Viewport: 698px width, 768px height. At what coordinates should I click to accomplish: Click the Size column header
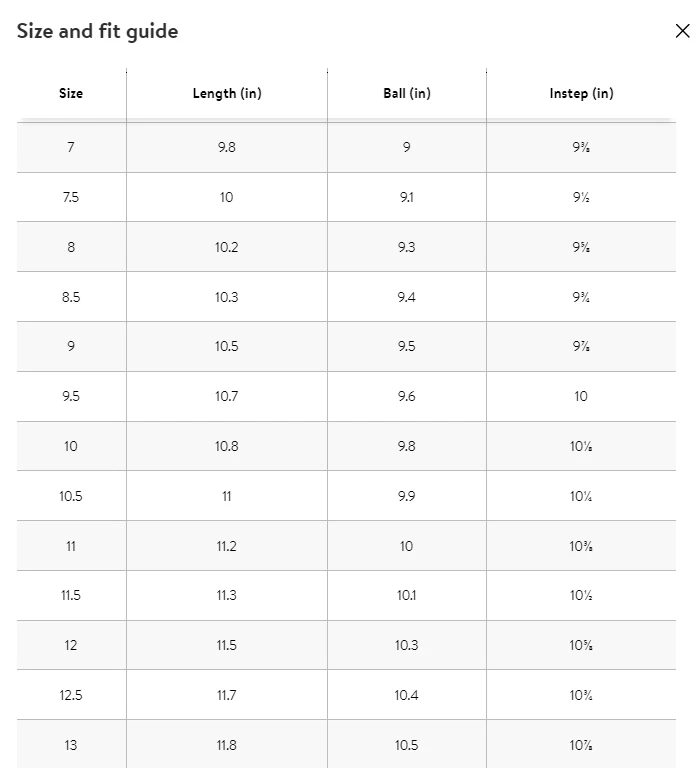pyautogui.click(x=71, y=94)
